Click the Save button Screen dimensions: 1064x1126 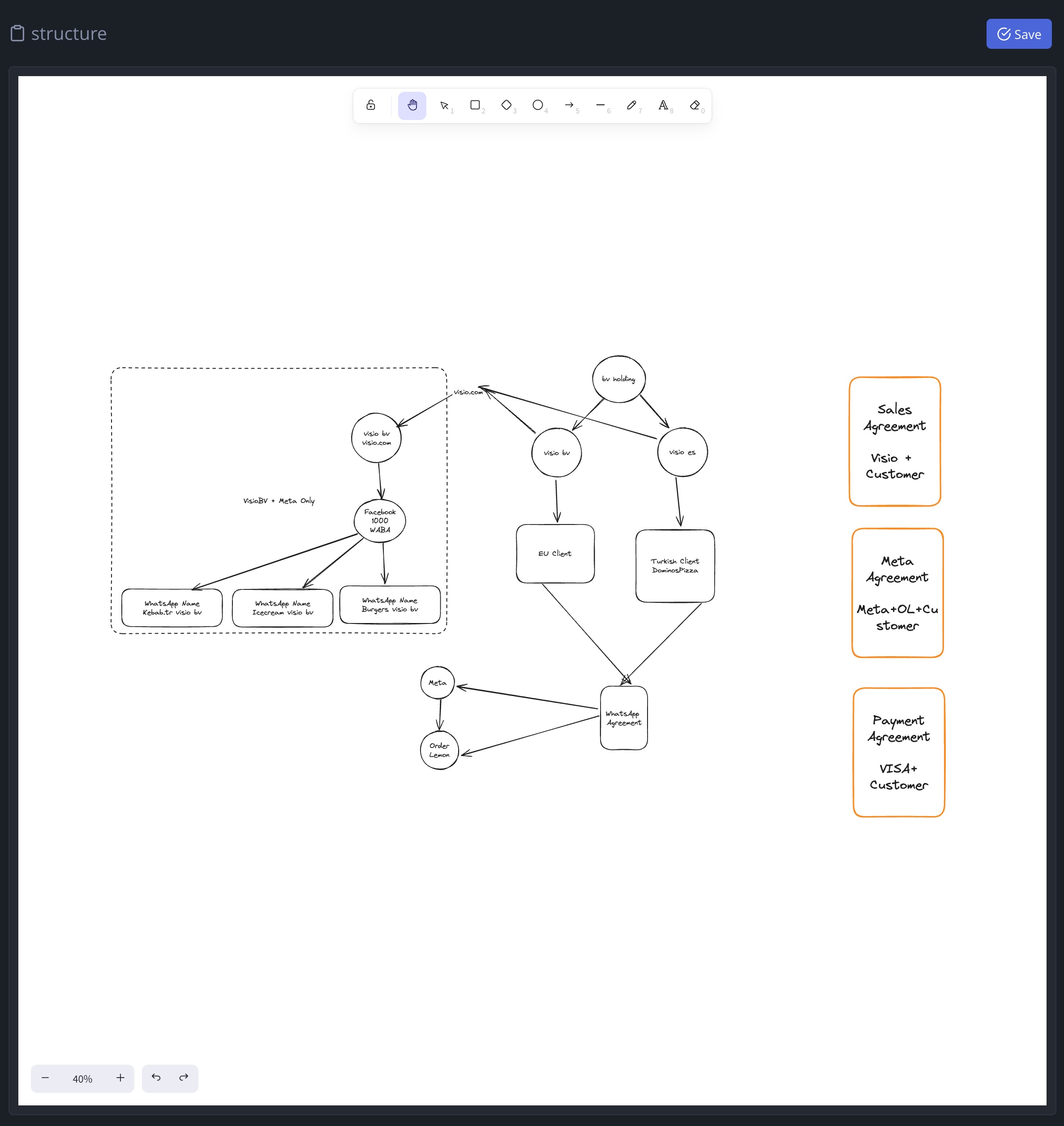(x=1019, y=34)
